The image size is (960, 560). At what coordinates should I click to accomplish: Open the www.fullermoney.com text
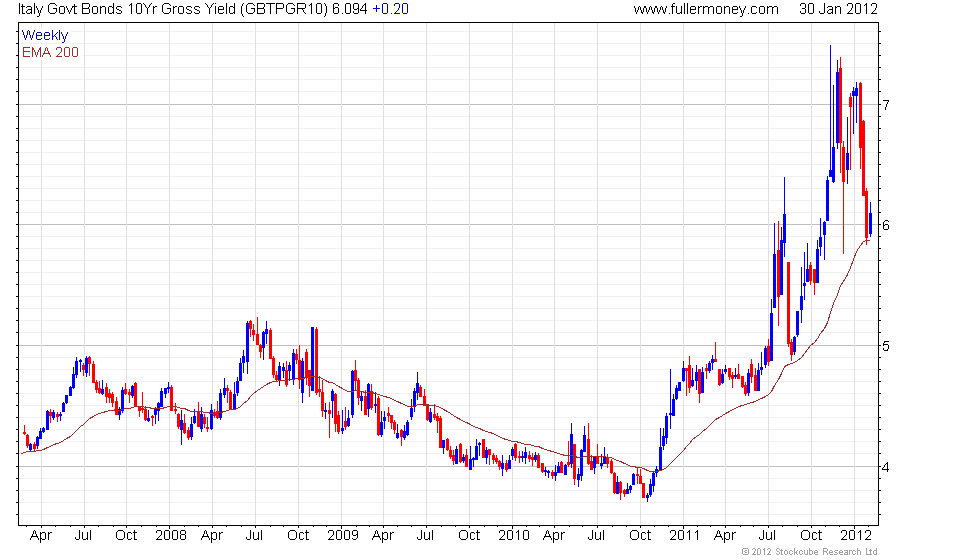706,9
